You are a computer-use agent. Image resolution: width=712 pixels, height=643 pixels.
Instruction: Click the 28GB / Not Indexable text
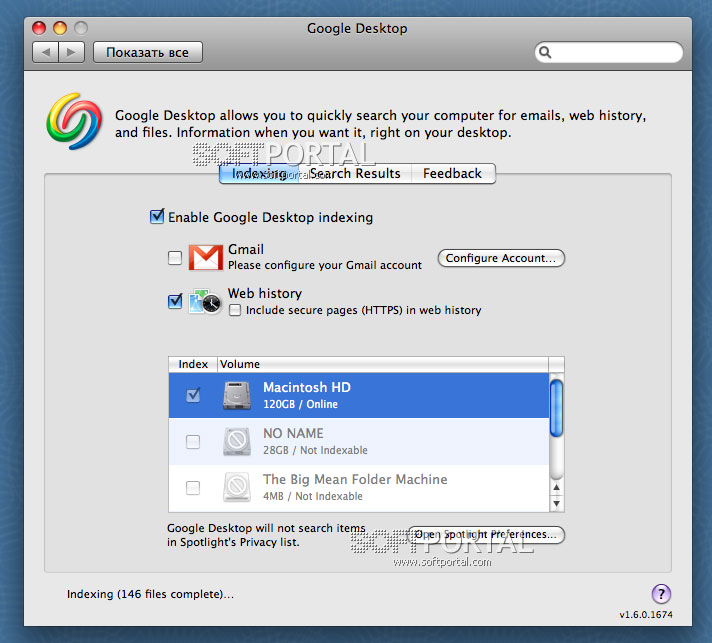pyautogui.click(x=316, y=450)
